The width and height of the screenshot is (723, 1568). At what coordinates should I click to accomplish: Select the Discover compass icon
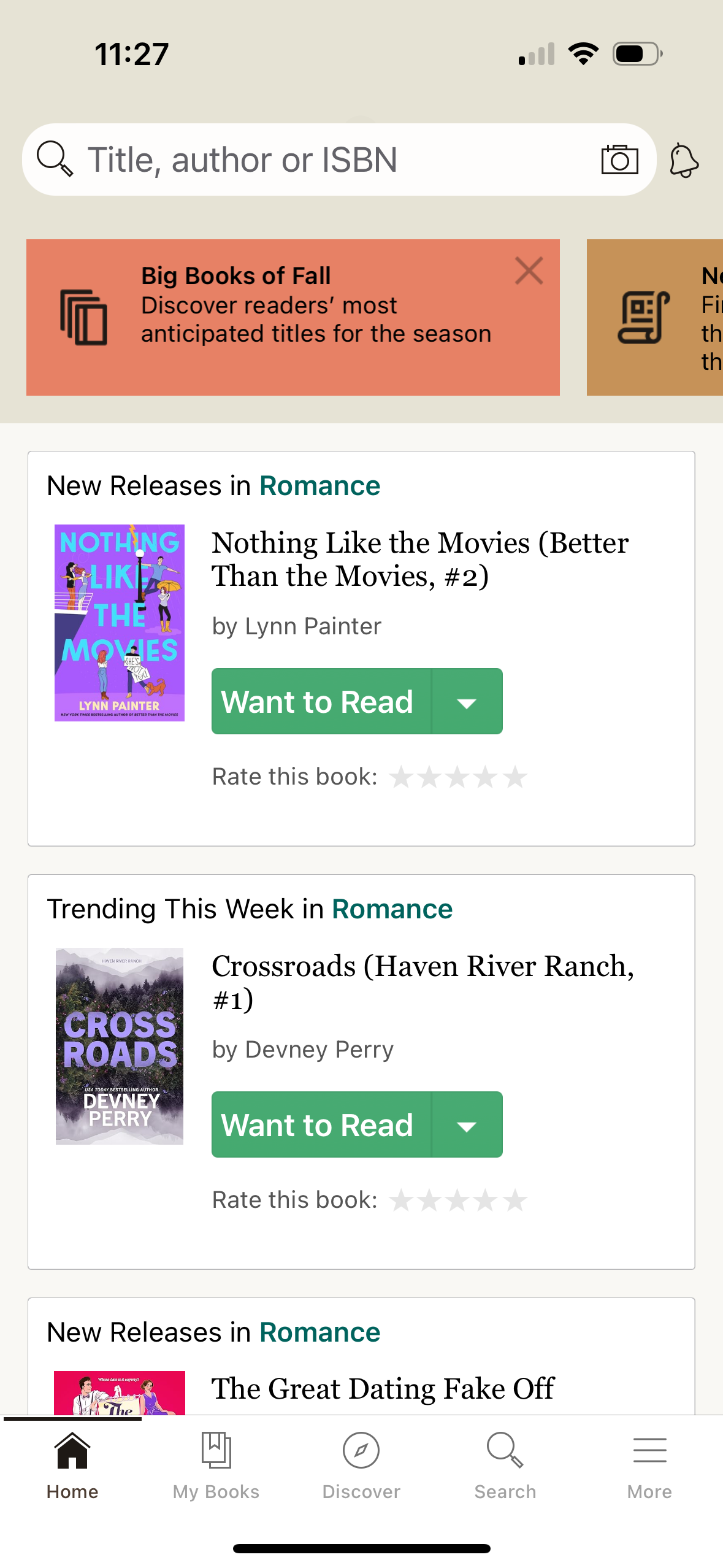coord(361,1450)
